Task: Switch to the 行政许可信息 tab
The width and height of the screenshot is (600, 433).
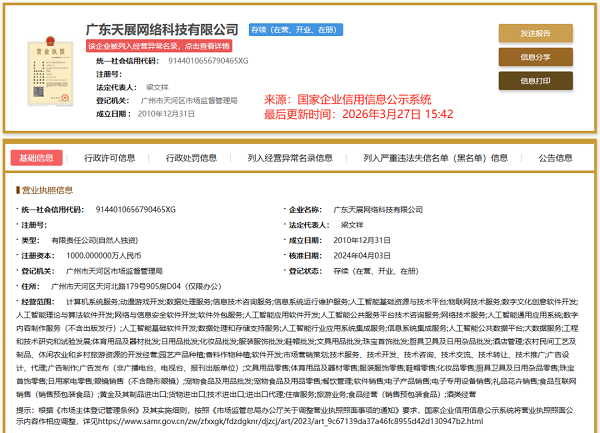Action: click(x=110, y=158)
